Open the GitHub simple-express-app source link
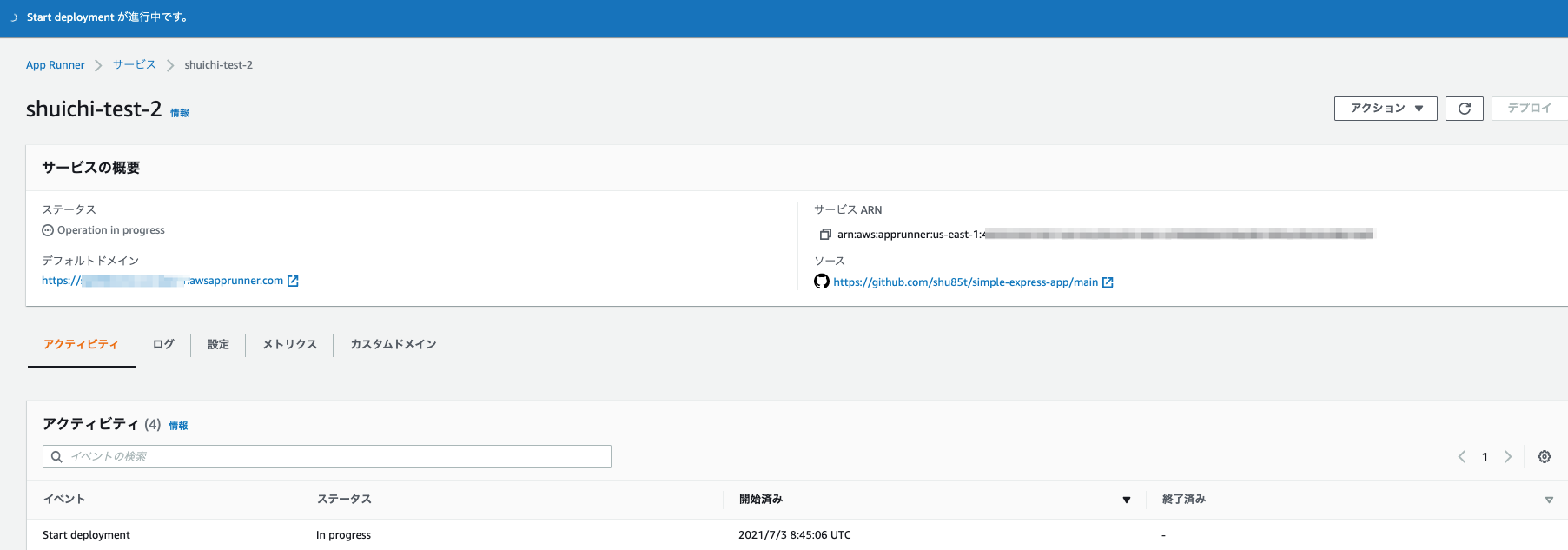 point(965,282)
